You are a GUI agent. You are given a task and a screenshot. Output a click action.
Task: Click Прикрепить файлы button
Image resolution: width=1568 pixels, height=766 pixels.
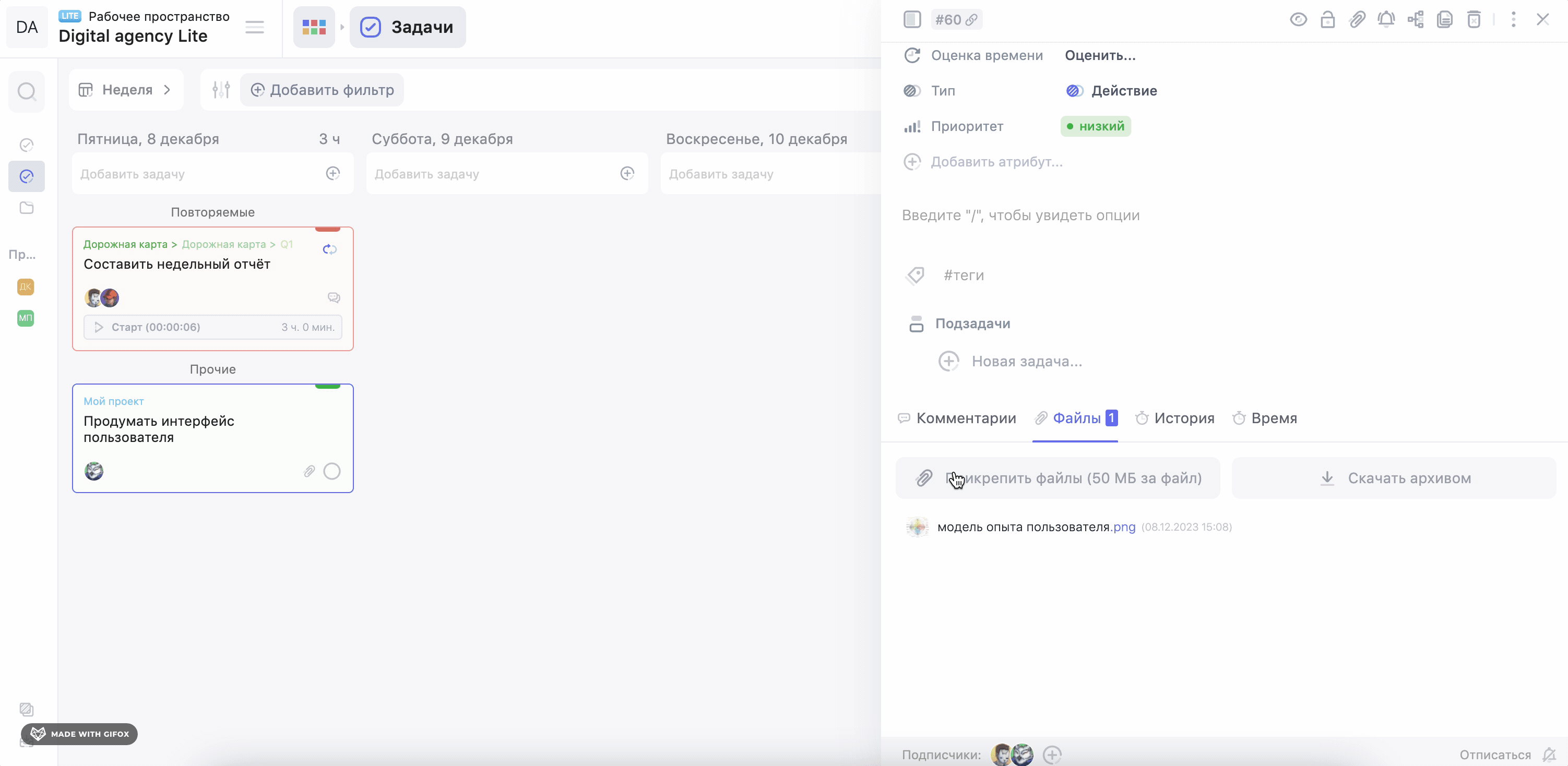[x=1058, y=478]
